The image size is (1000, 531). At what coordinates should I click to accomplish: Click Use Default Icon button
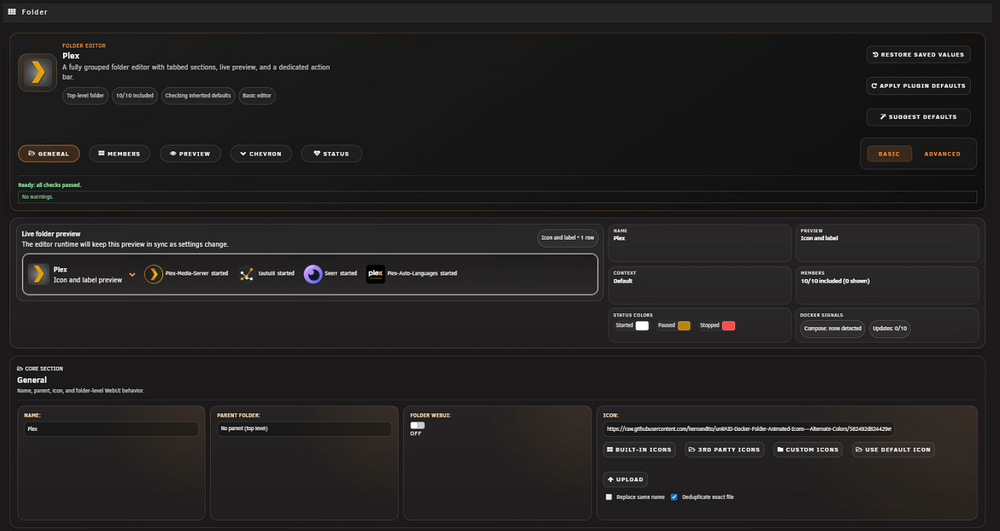coord(893,449)
